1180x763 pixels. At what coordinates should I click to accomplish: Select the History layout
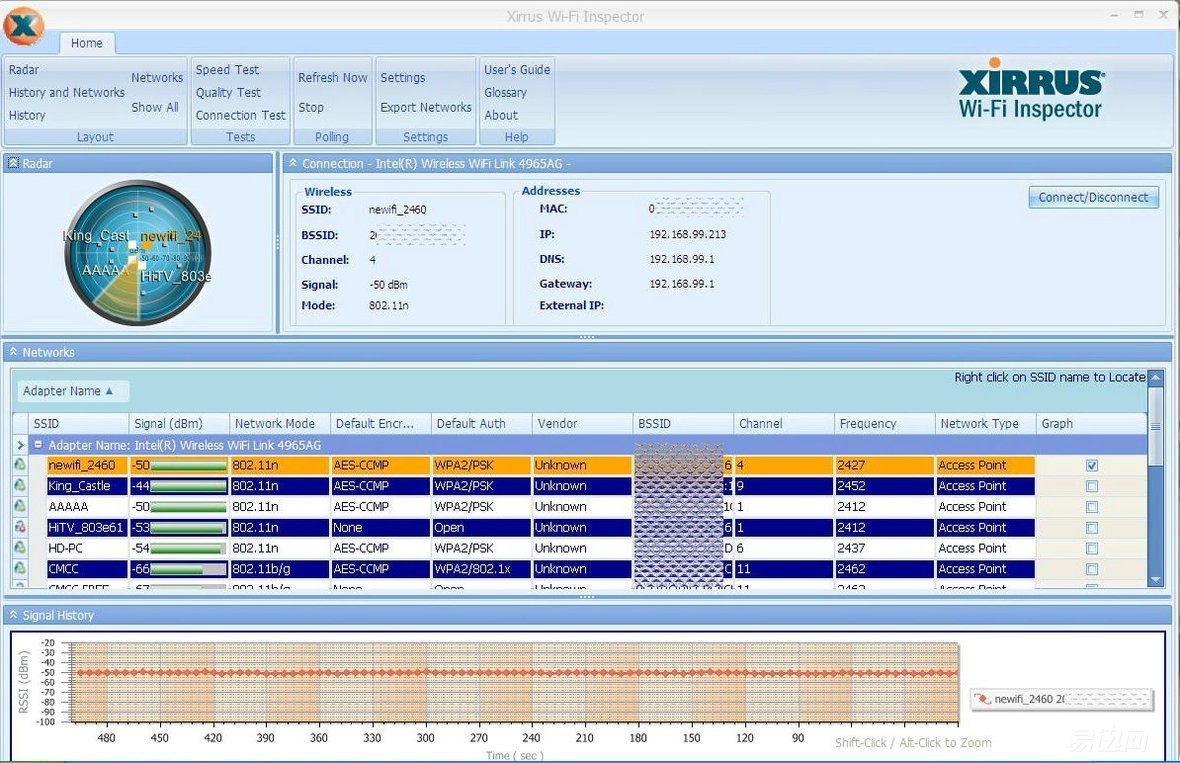click(x=27, y=115)
